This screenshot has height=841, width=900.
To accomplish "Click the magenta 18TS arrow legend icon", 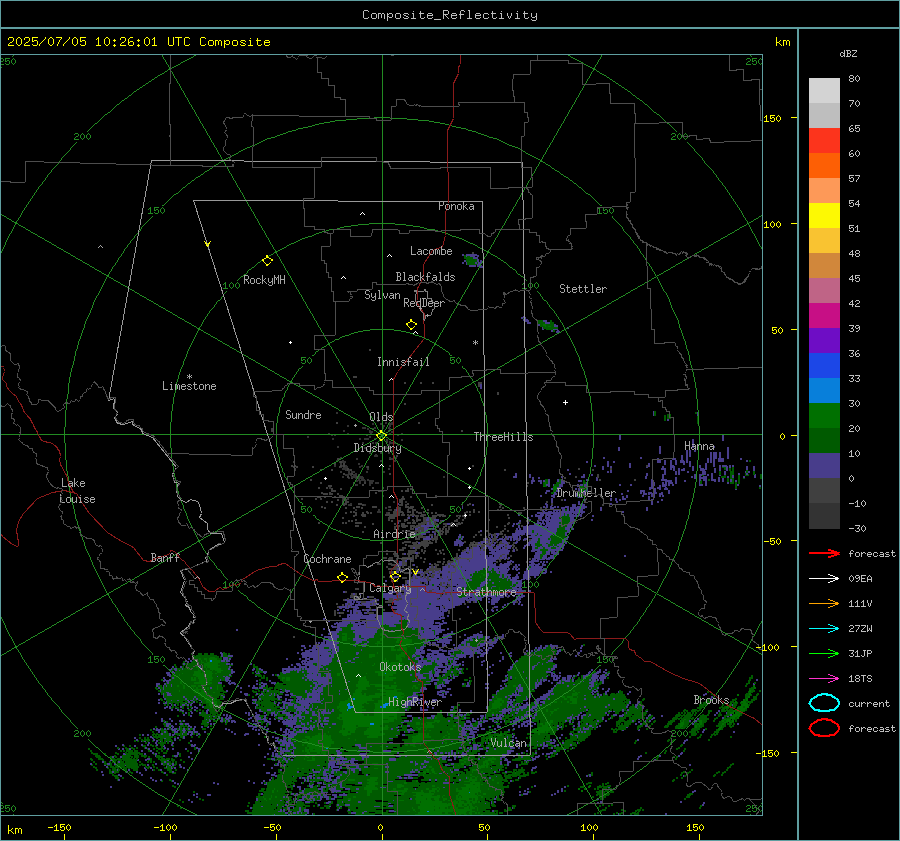I will pyautogui.click(x=824, y=678).
